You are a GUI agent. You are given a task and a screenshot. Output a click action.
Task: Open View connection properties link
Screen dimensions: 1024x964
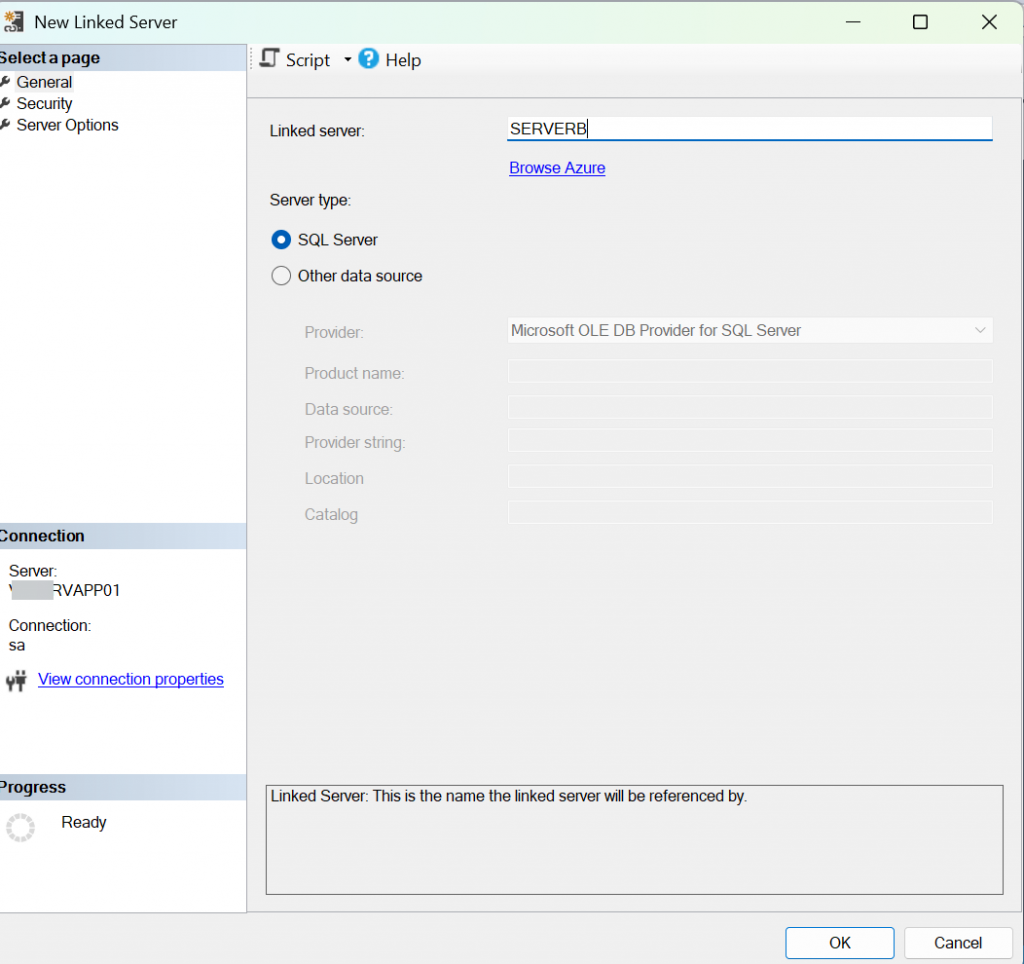click(x=130, y=679)
